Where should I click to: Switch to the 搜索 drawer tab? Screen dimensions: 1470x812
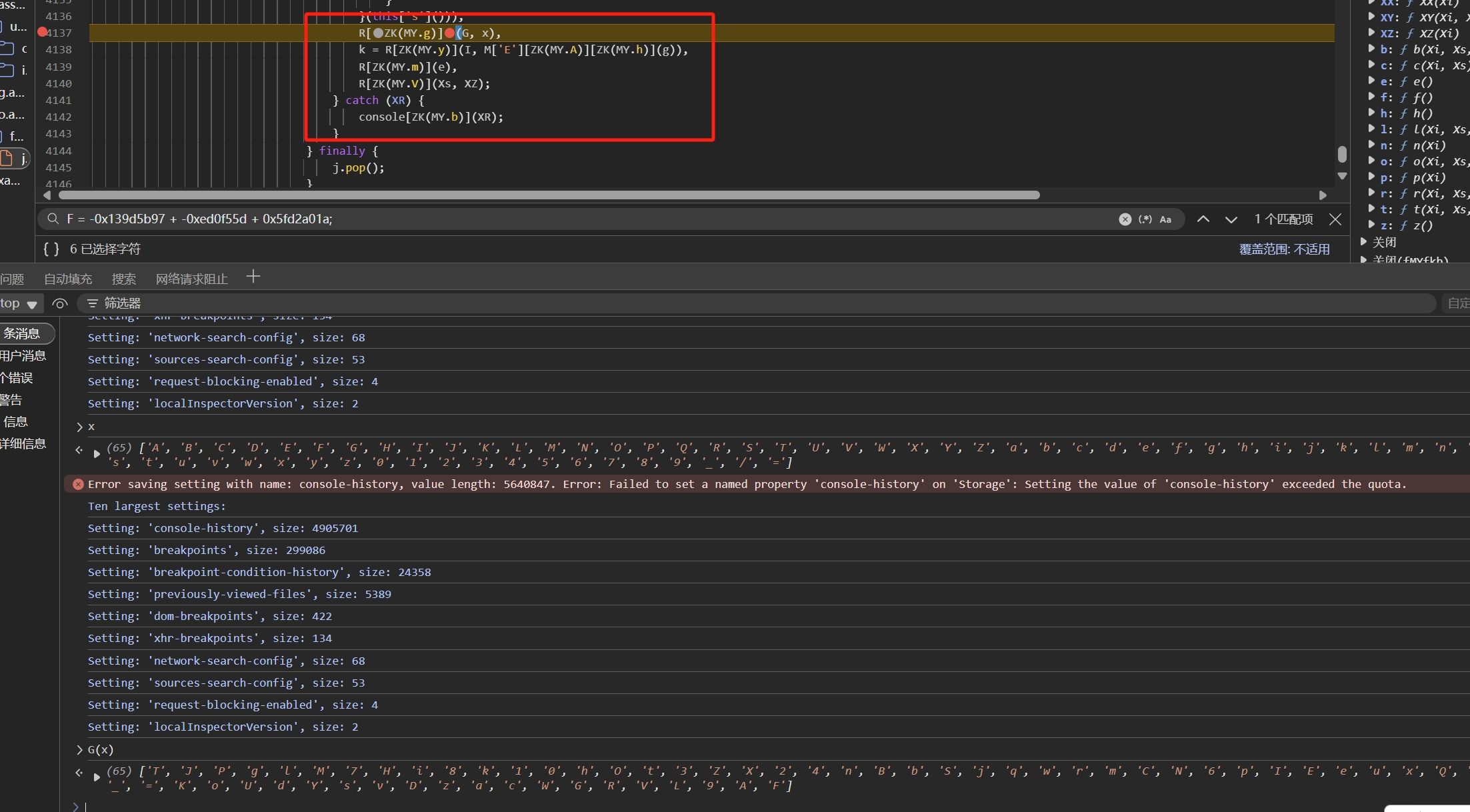(124, 279)
